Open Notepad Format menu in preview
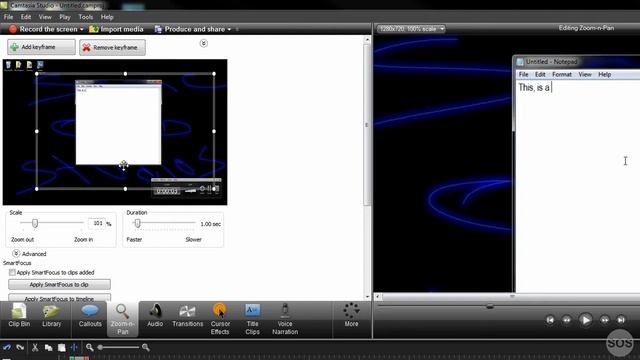The width and height of the screenshot is (640, 360). coord(562,74)
